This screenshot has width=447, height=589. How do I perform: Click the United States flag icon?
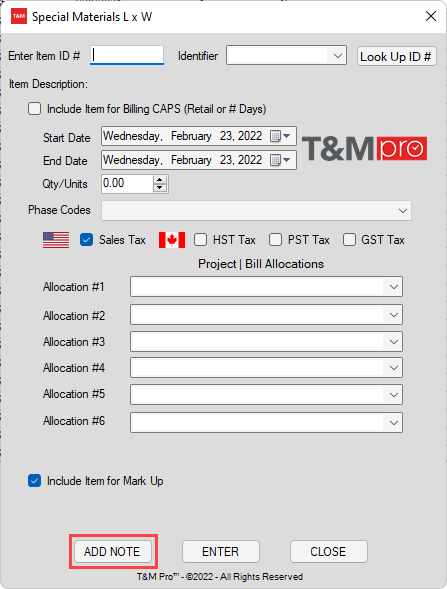56,240
